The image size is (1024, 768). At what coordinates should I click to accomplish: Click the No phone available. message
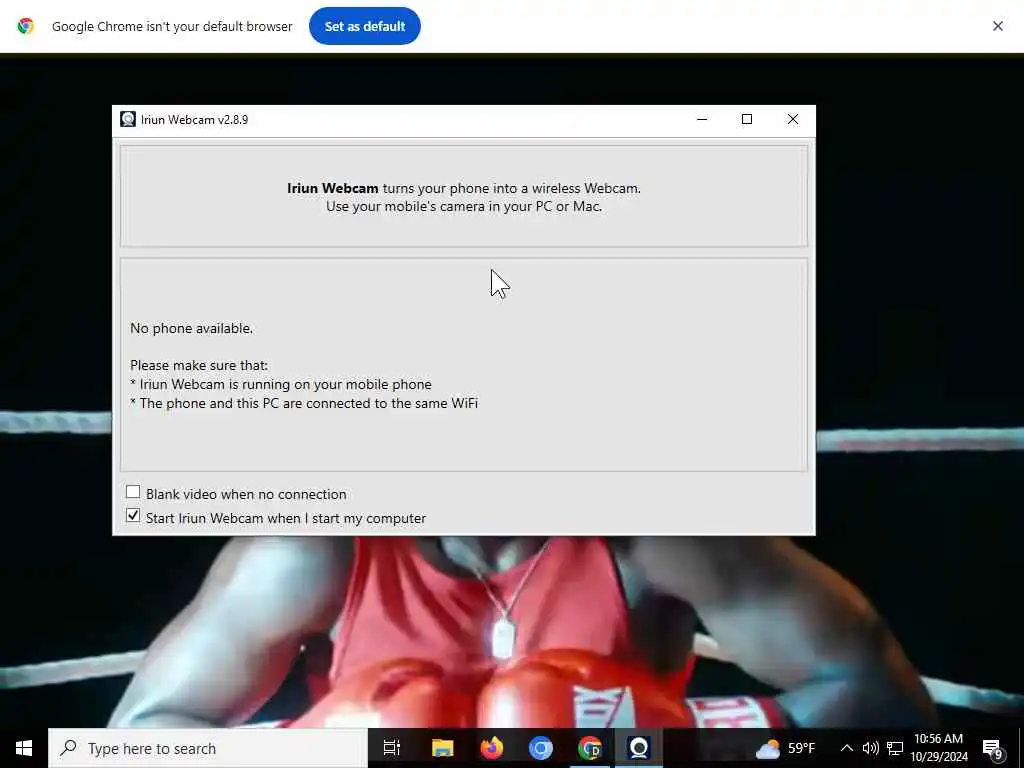coord(191,328)
